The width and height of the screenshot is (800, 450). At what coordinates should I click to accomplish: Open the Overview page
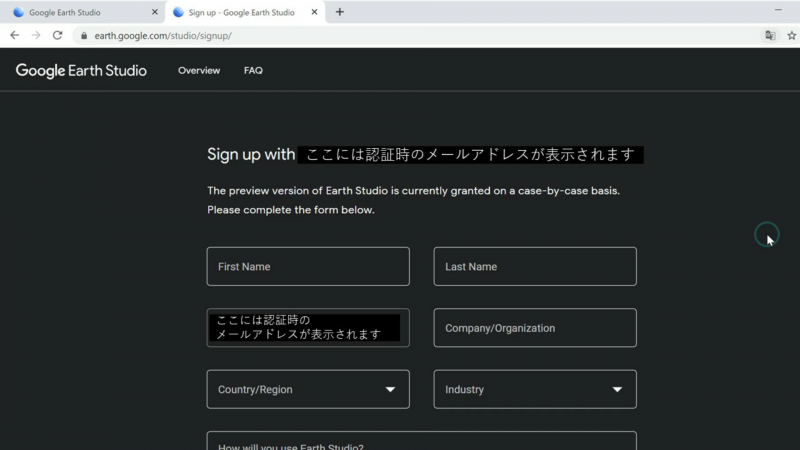pos(199,71)
